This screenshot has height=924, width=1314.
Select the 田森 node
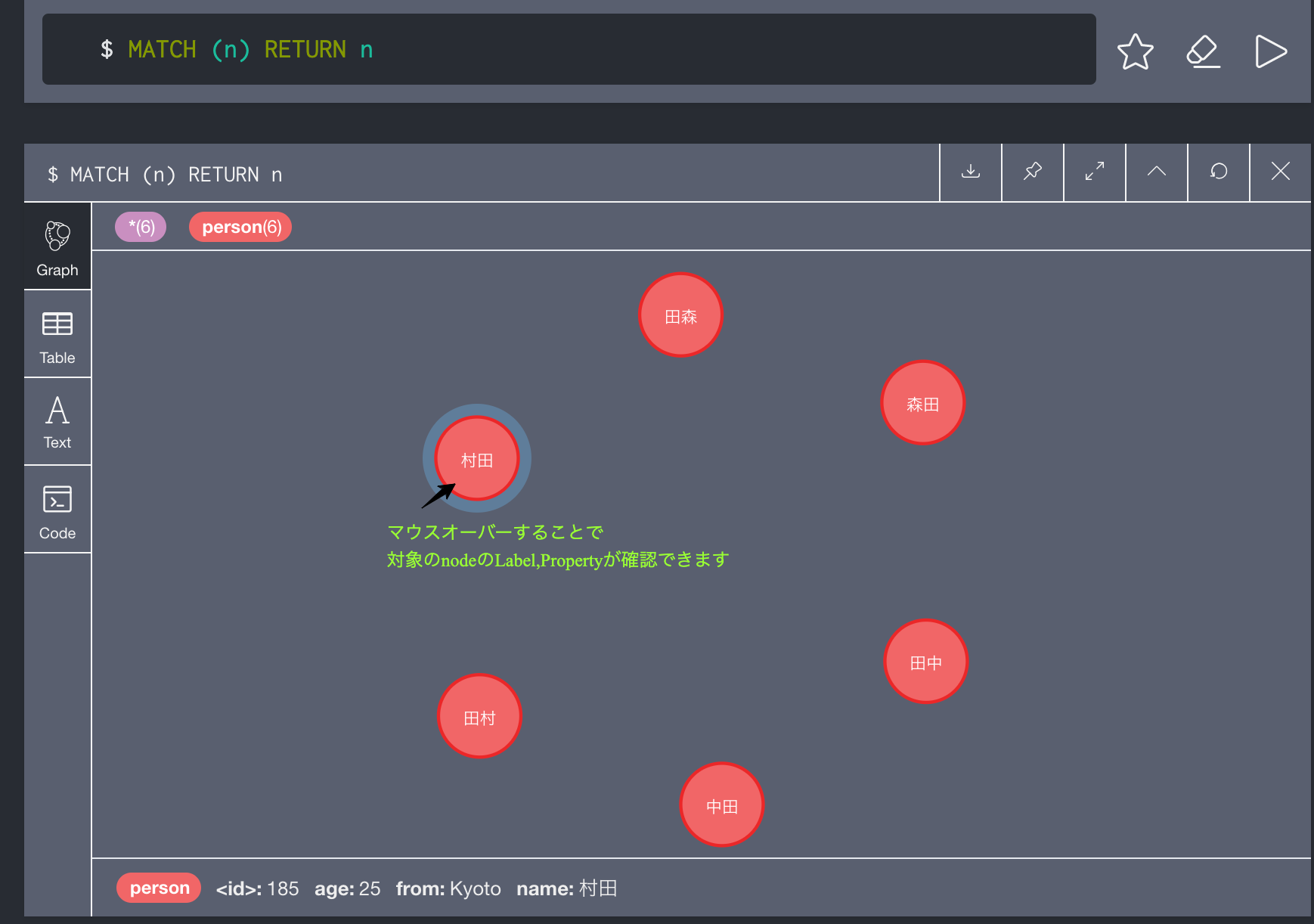(681, 315)
